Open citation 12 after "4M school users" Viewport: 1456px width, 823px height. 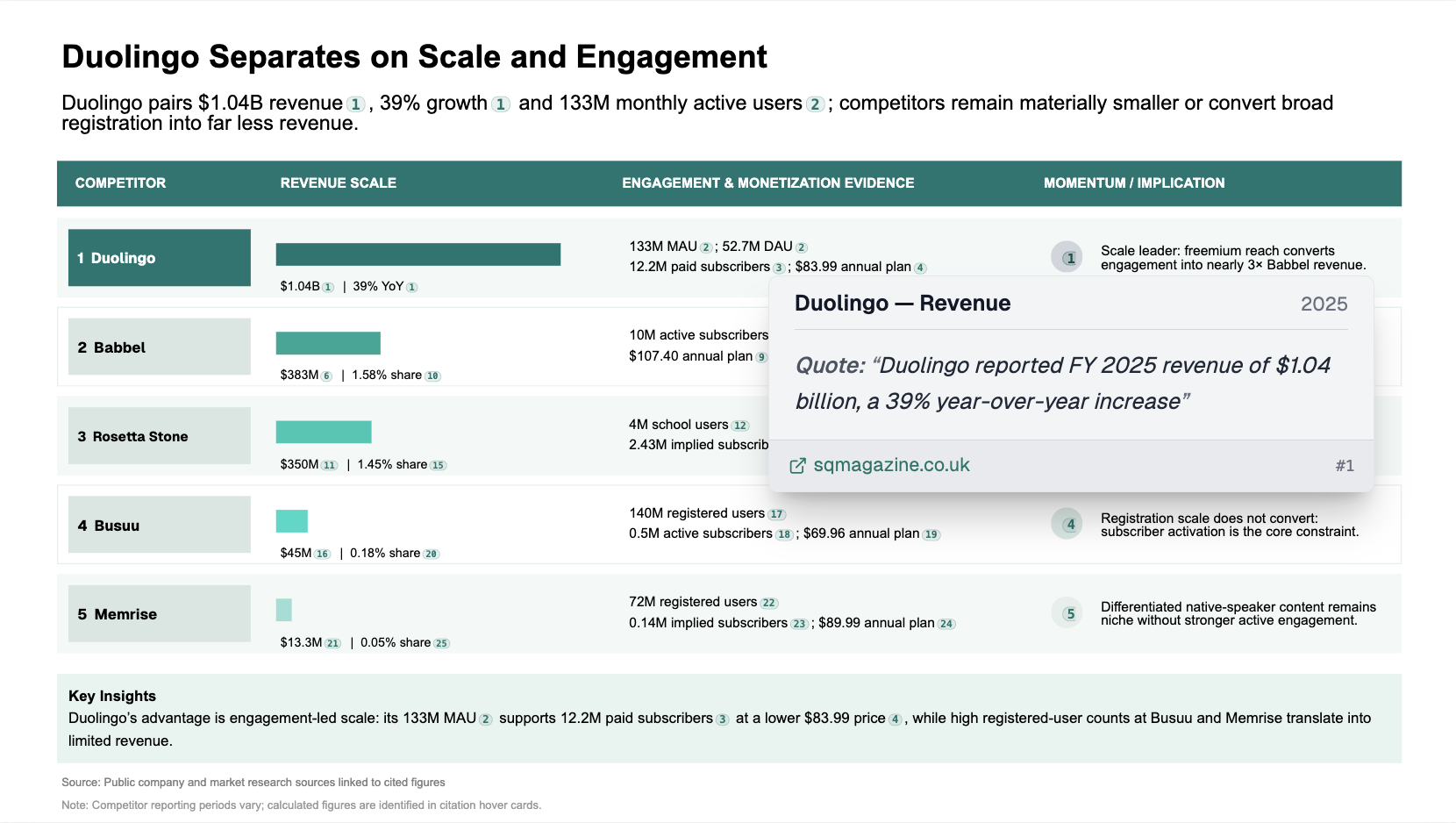(740, 426)
